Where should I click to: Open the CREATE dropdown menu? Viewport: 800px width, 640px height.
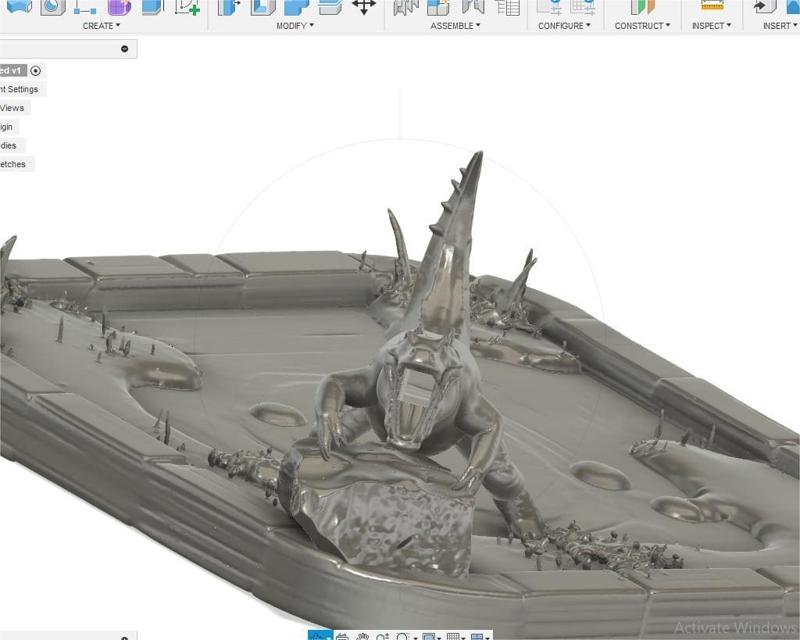(101, 26)
